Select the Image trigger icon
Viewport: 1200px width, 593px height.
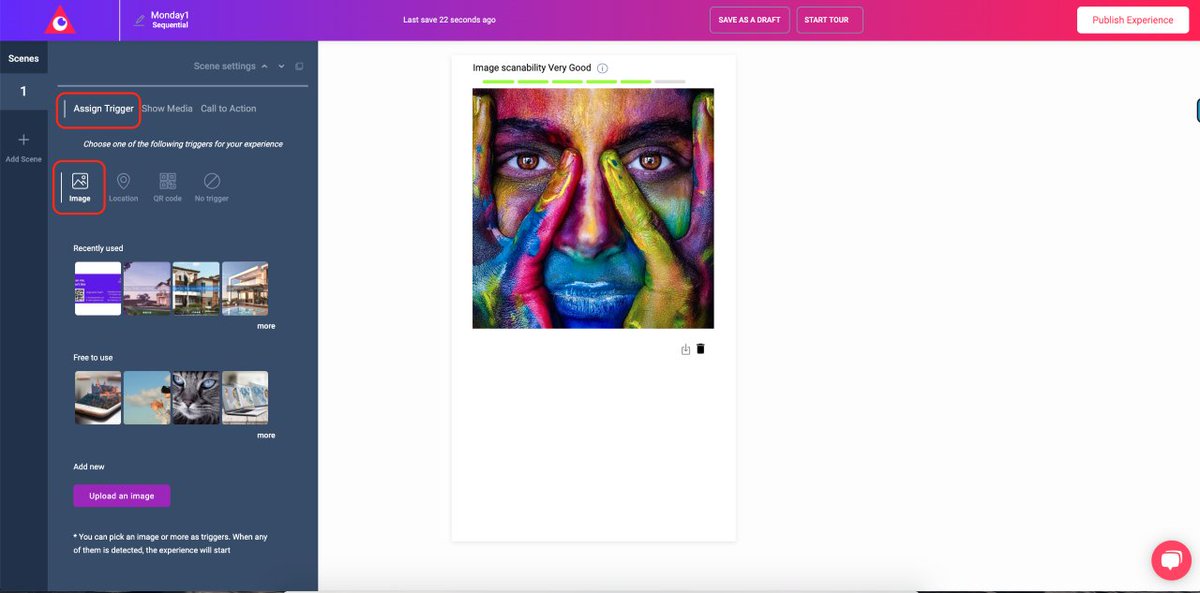click(80, 181)
